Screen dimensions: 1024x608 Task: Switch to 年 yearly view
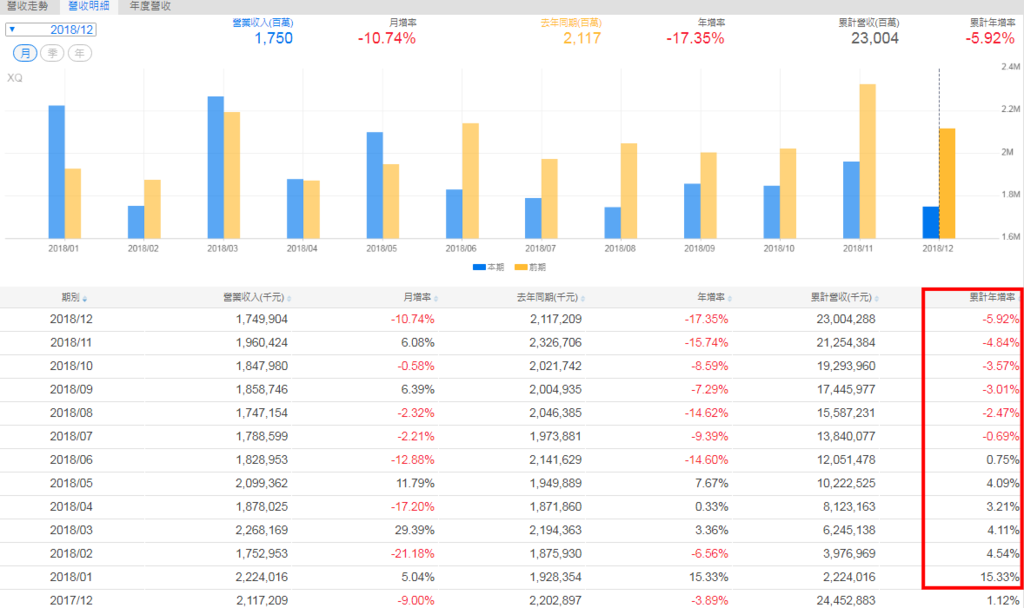pyautogui.click(x=80, y=53)
